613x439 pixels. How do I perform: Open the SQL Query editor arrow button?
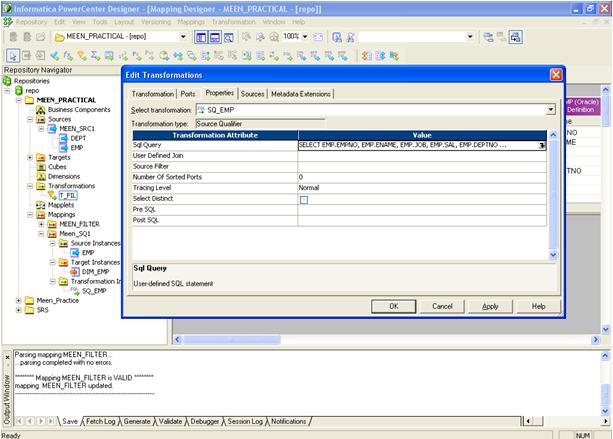(543, 145)
